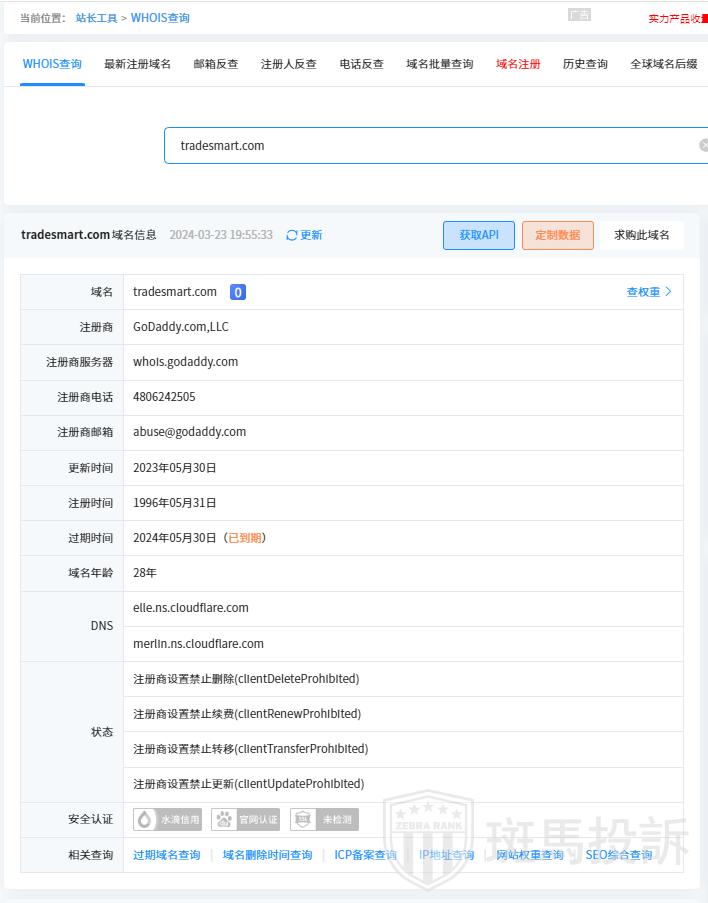The image size is (708, 903).
Task: Click the 获取API button
Action: point(479,235)
